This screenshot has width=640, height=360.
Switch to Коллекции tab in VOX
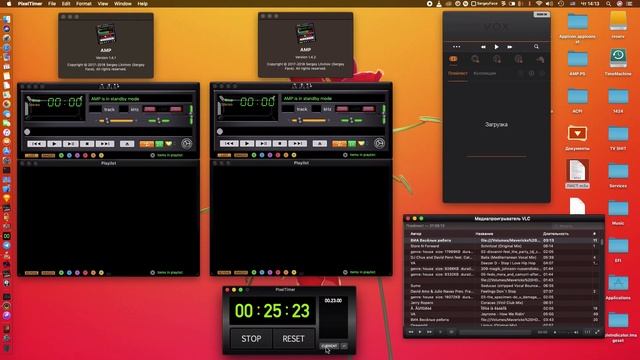tap(484, 73)
